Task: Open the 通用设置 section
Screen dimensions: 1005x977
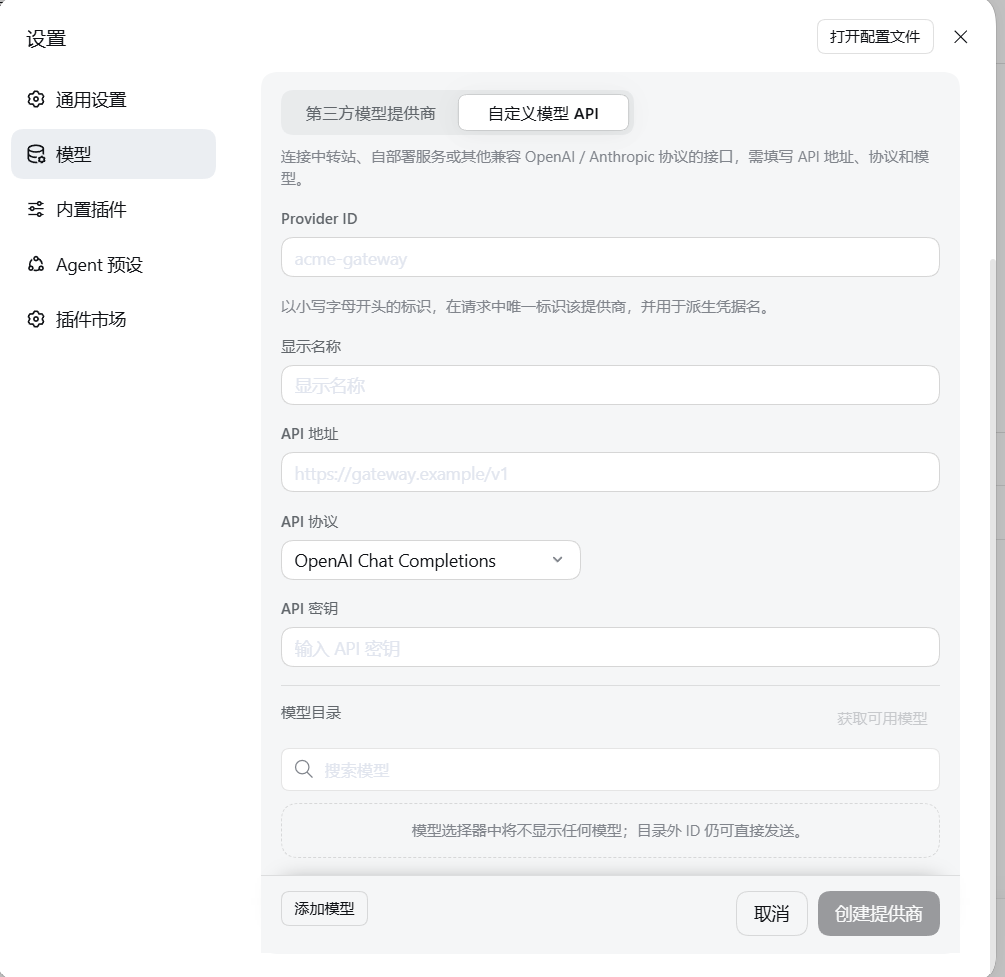Action: (x=113, y=99)
